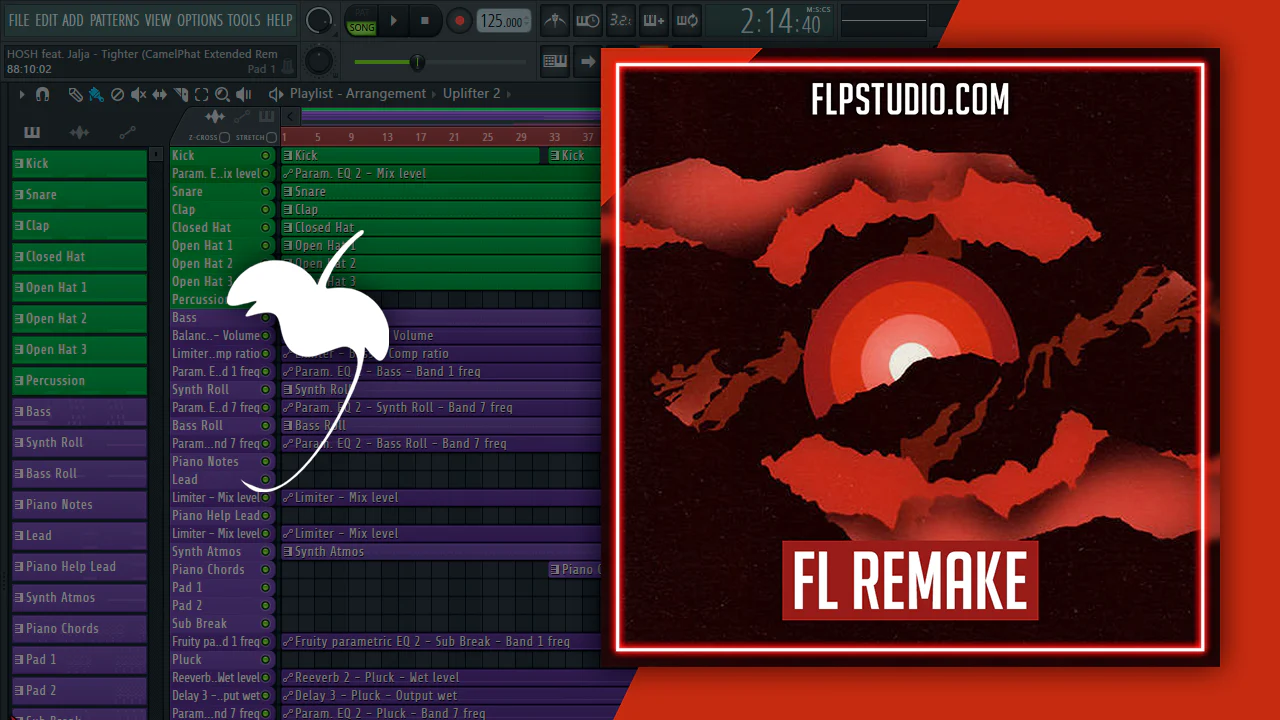1280x720 pixels.
Task: Select the Piano Help Lead pattern in picker
Action: click(x=79, y=566)
